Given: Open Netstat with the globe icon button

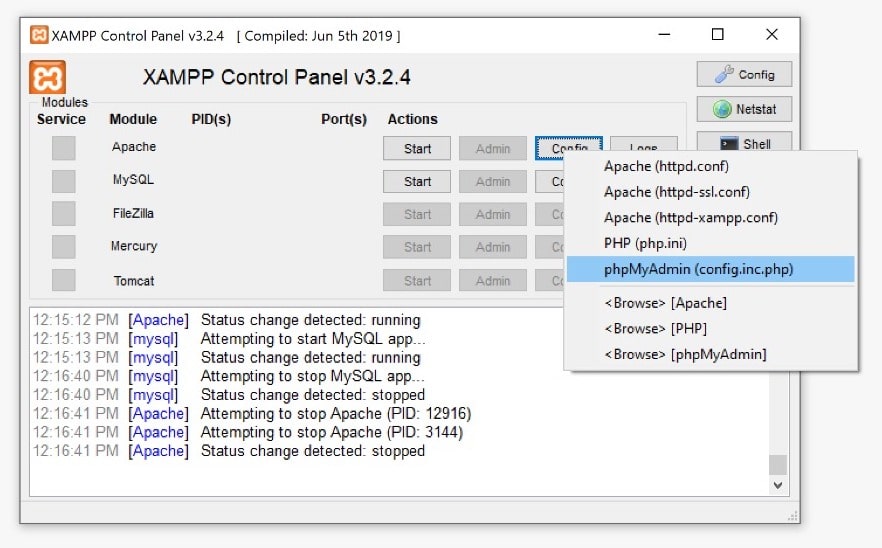Looking at the screenshot, I should (744, 109).
